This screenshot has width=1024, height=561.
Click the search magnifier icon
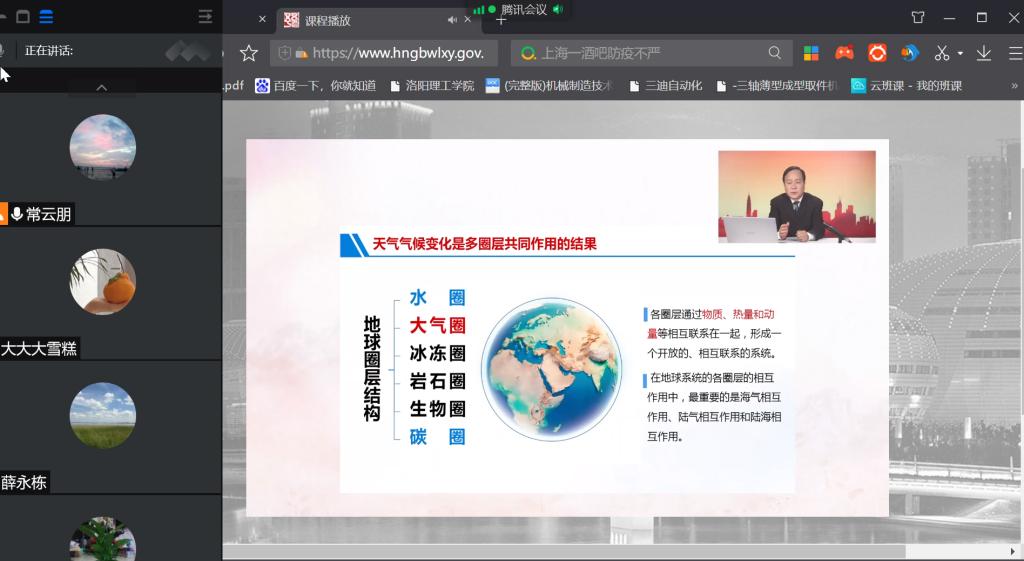775,53
